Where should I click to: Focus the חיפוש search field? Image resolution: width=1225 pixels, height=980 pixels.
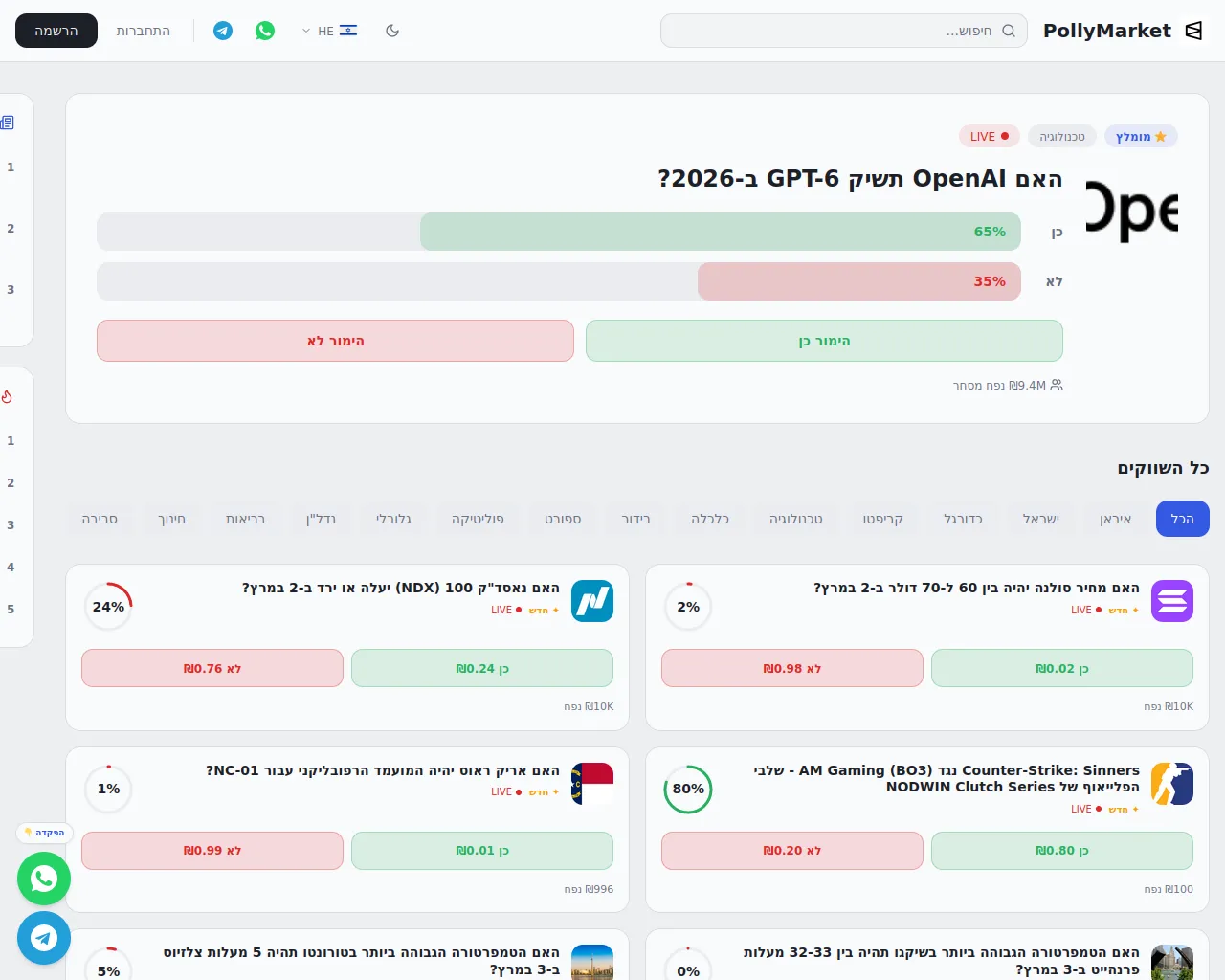click(844, 31)
